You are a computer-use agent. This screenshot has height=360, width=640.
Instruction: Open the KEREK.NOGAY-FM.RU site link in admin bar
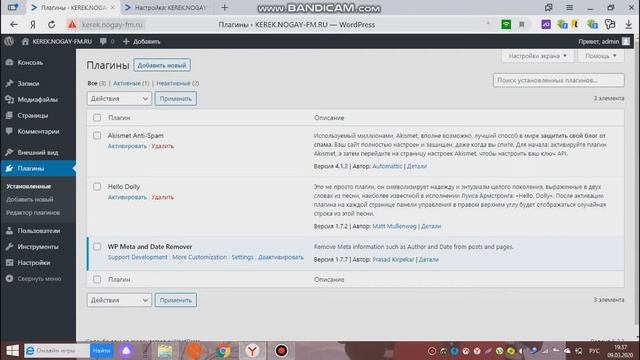pyautogui.click(x=57, y=41)
